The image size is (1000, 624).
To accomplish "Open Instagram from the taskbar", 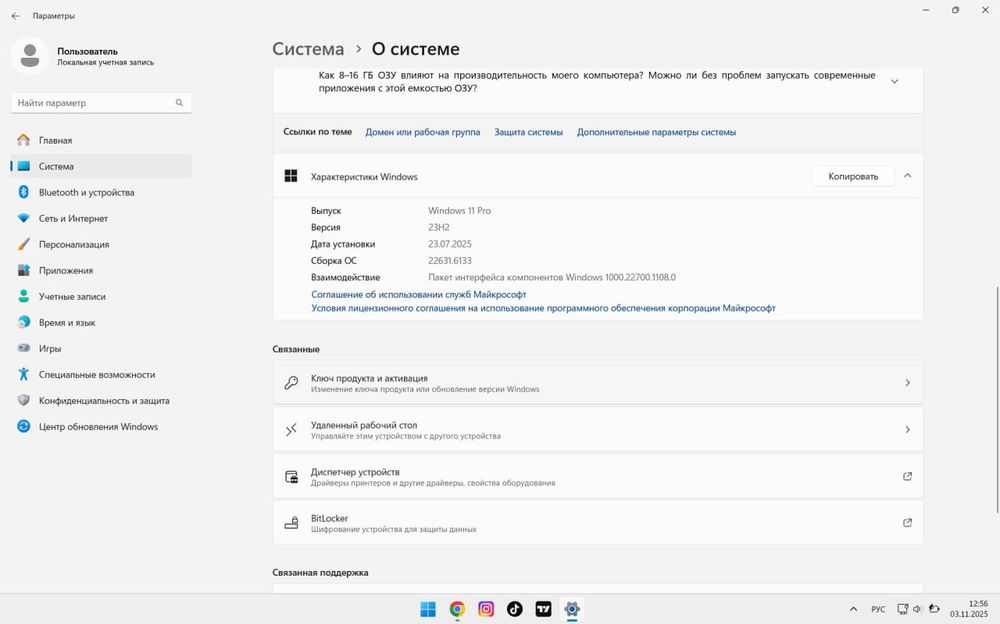I will [x=486, y=609].
